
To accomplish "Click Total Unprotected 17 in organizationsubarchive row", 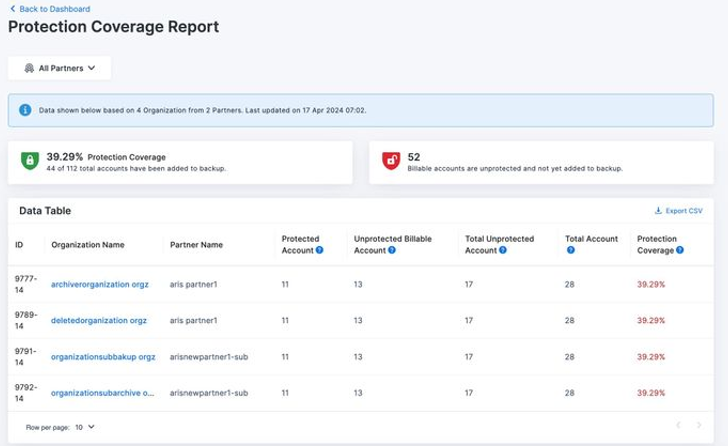I will [x=469, y=393].
